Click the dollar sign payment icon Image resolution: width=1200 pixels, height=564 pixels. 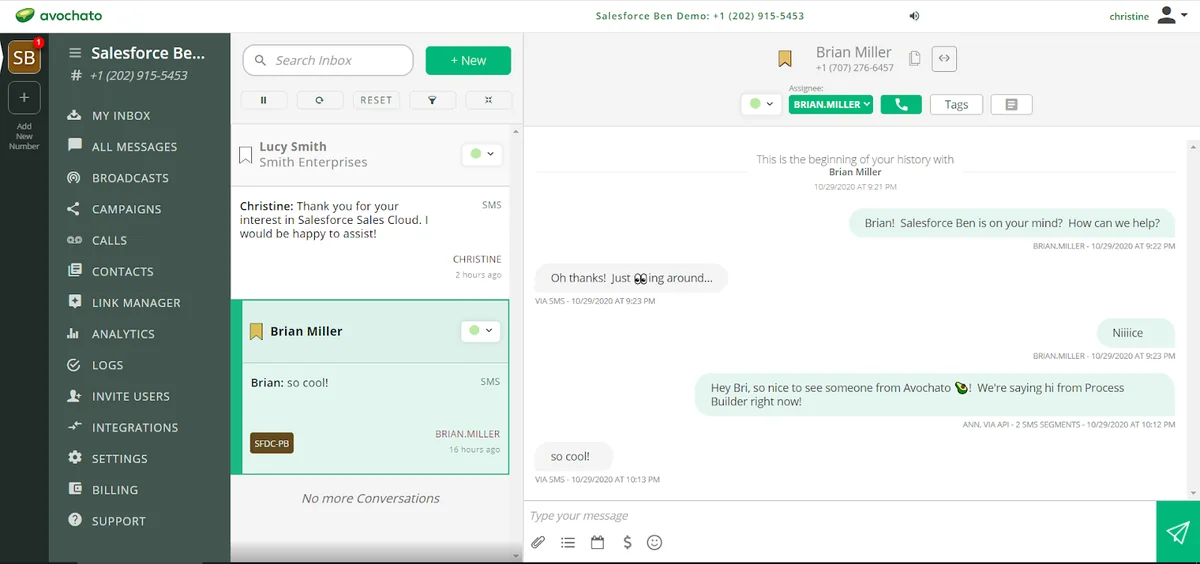[x=627, y=543]
